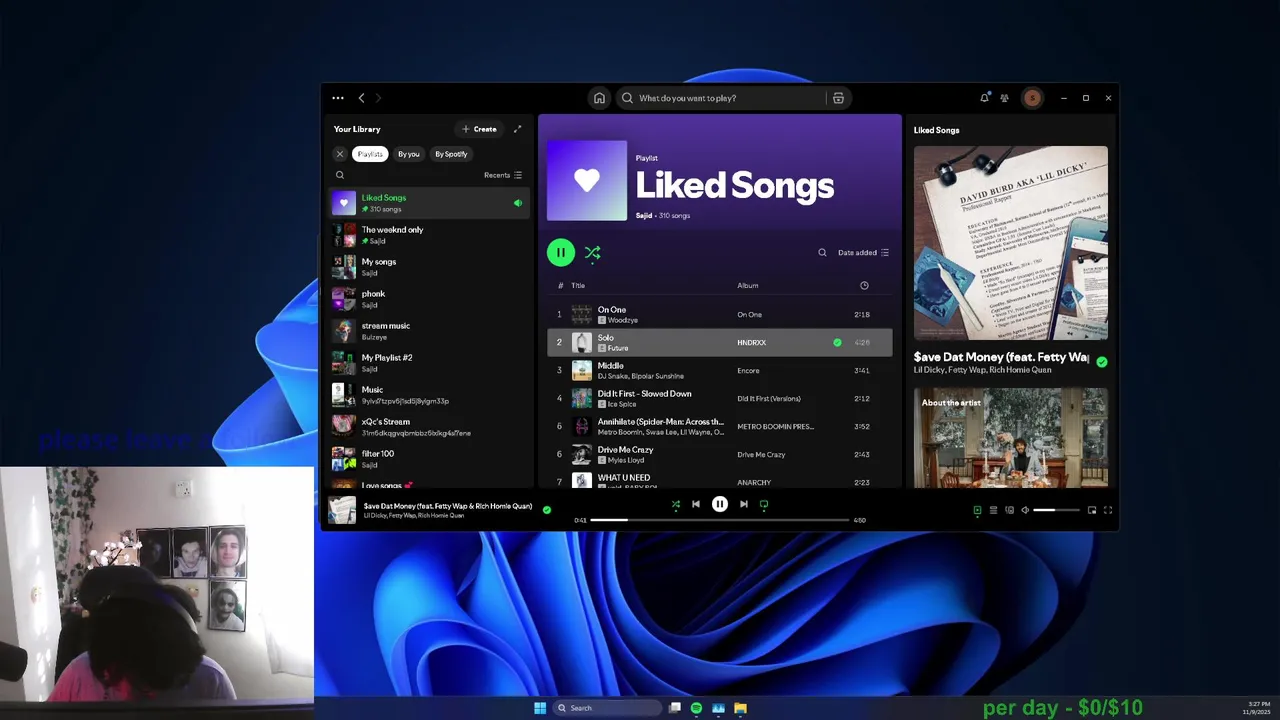
Task: Open Spotify from the Windows taskbar
Action: click(696, 708)
